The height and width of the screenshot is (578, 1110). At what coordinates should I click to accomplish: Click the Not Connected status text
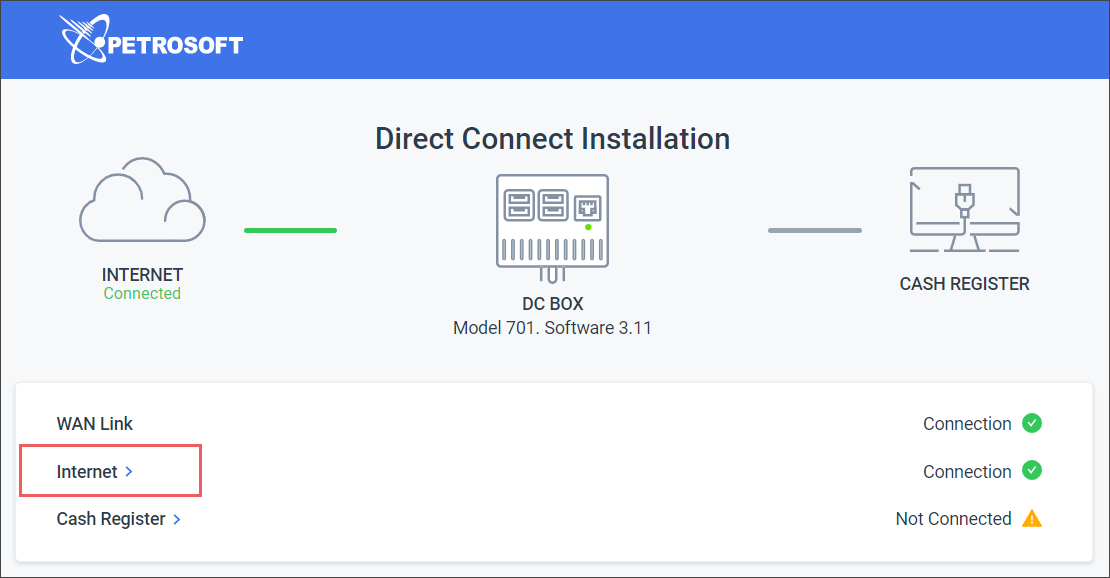(953, 519)
